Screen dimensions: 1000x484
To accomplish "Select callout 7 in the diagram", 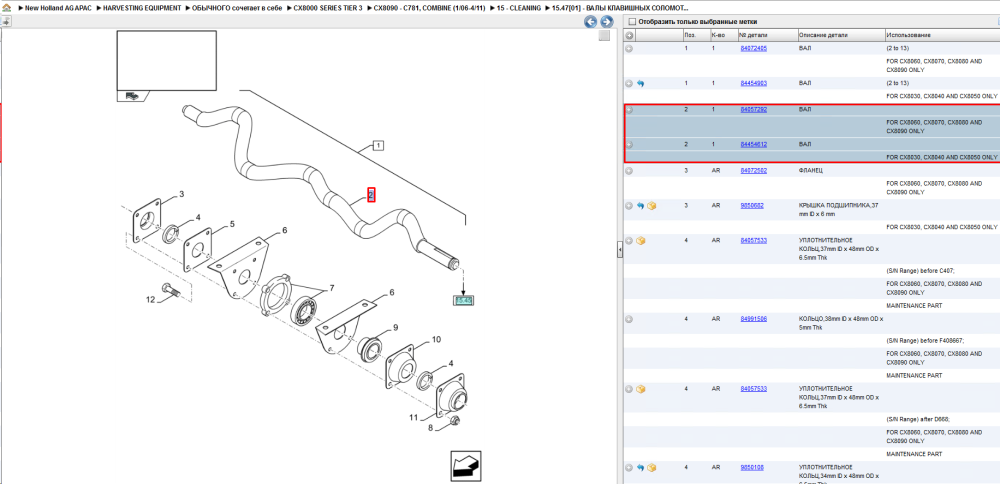I will [330, 288].
